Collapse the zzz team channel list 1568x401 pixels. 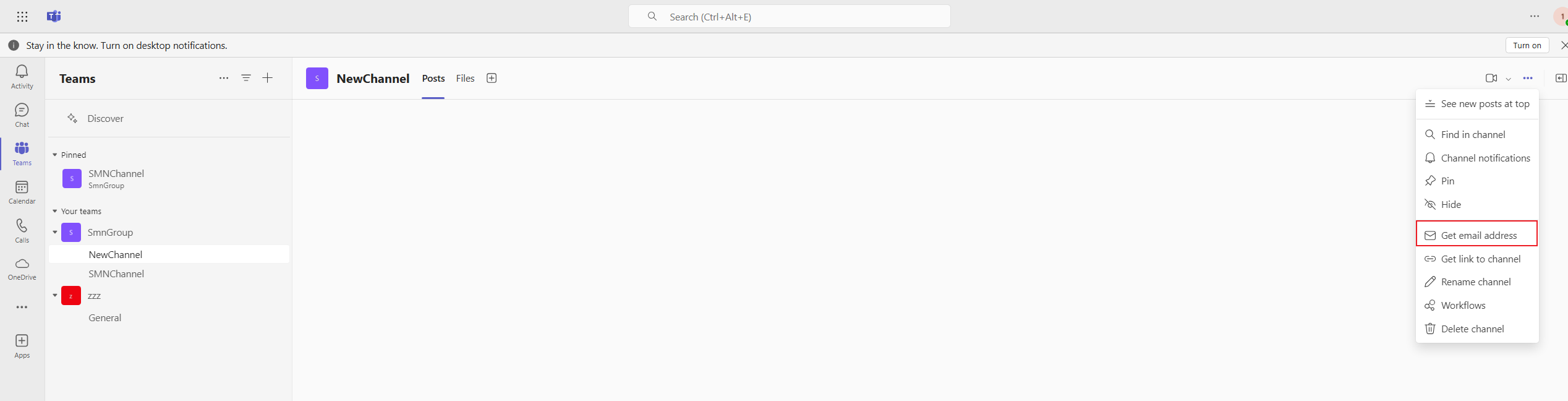[x=55, y=295]
